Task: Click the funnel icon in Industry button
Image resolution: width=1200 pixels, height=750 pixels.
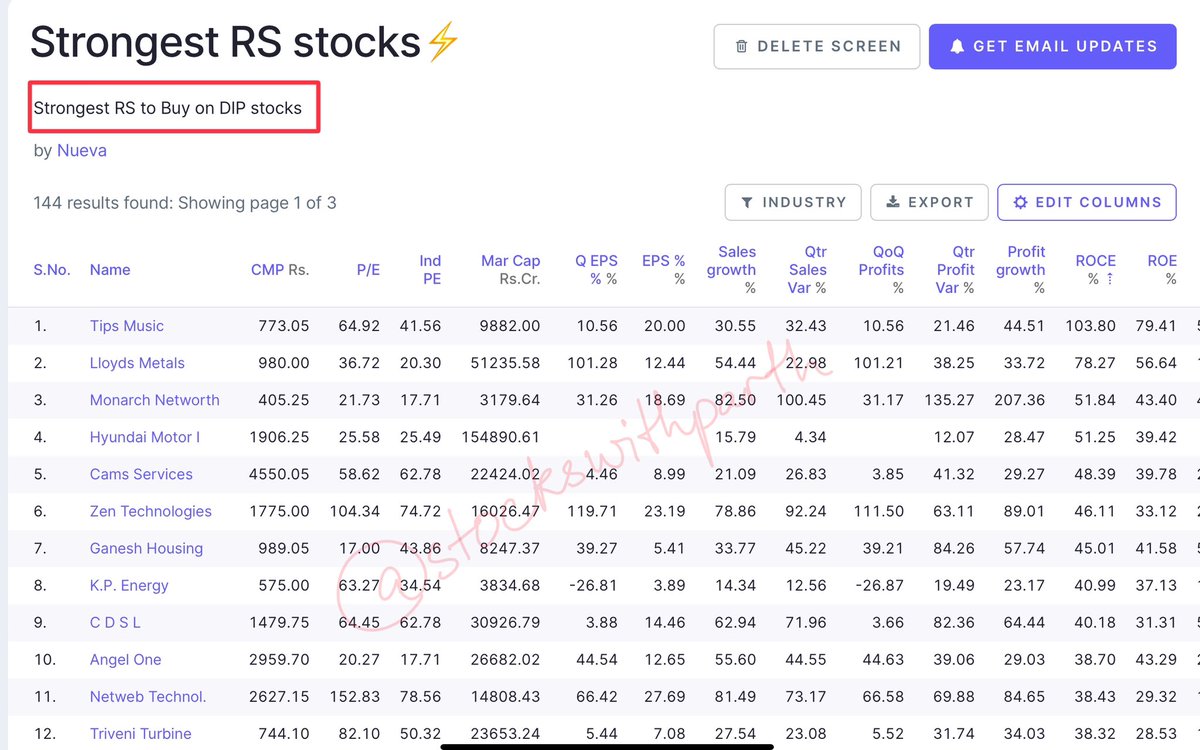Action: pyautogui.click(x=747, y=202)
